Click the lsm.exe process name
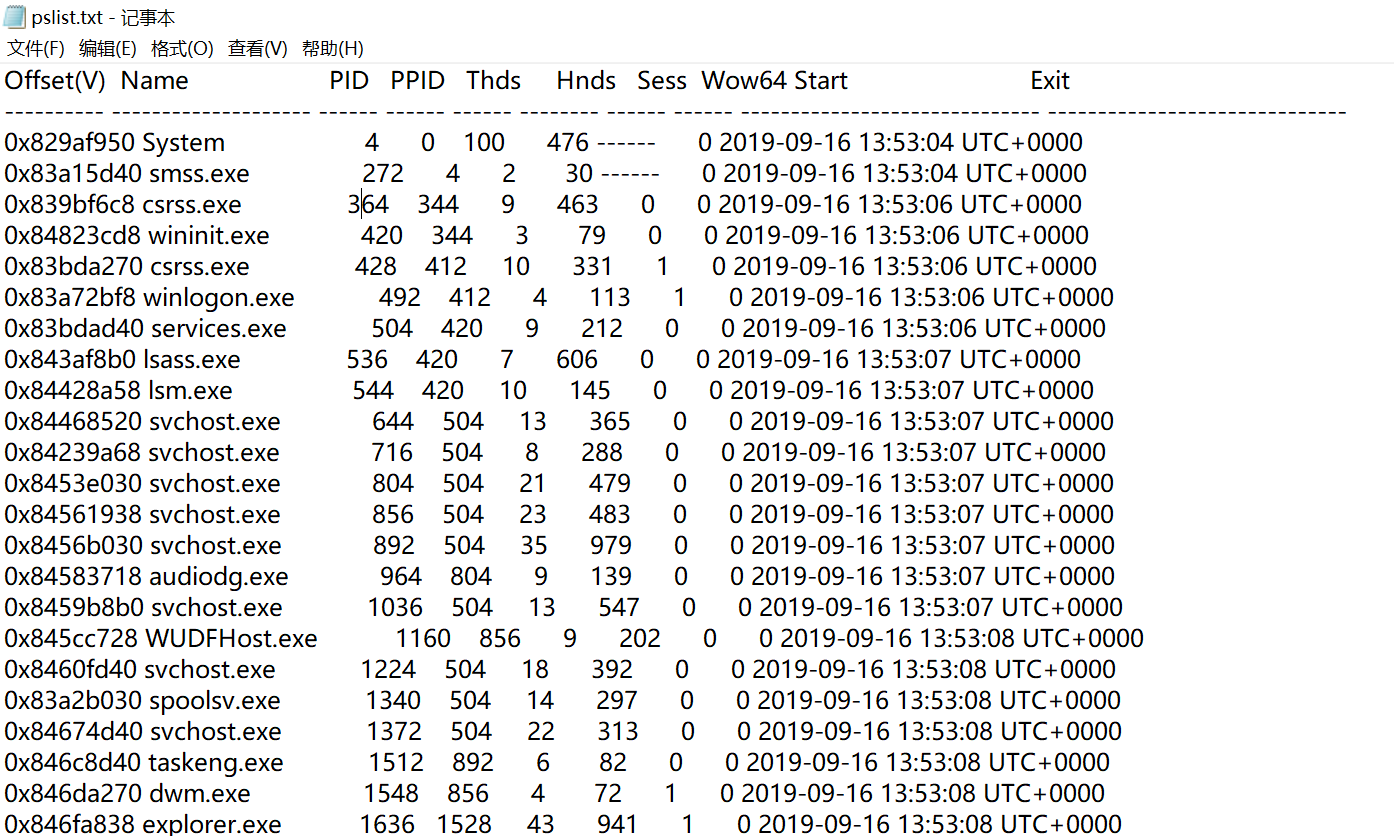 (x=190, y=391)
